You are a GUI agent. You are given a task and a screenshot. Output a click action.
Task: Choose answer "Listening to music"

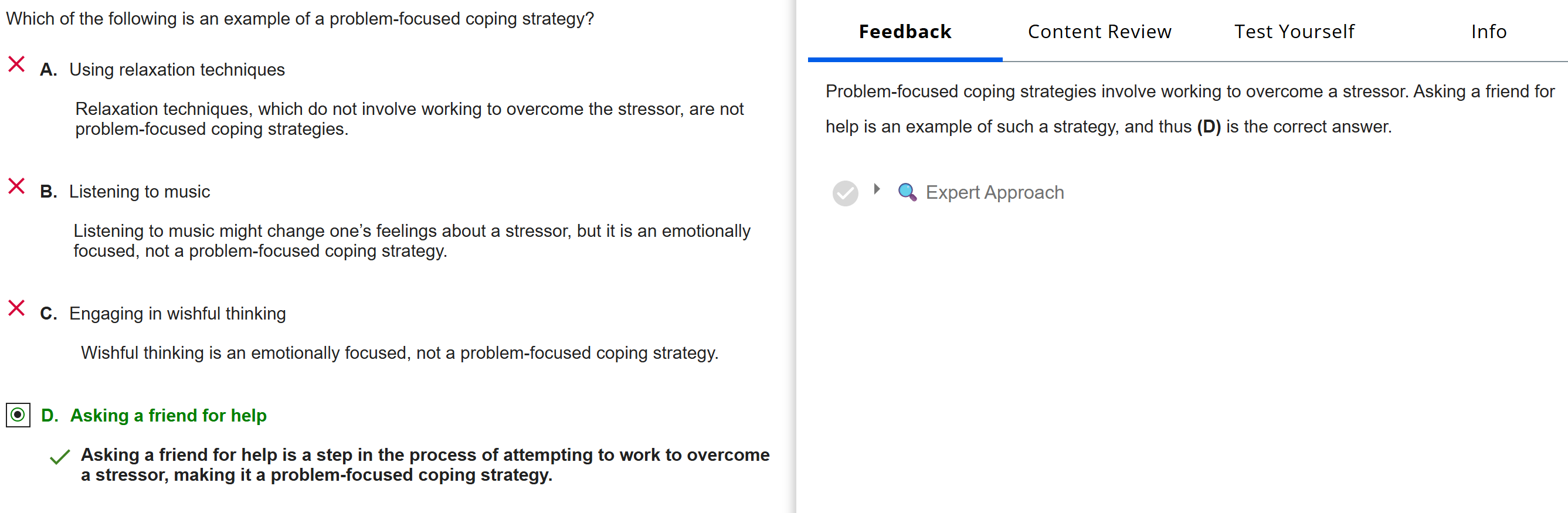coord(140,192)
